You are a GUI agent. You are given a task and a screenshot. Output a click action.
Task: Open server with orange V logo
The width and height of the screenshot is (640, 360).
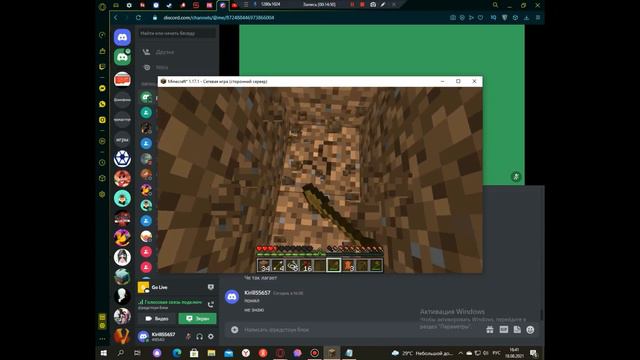click(x=122, y=336)
